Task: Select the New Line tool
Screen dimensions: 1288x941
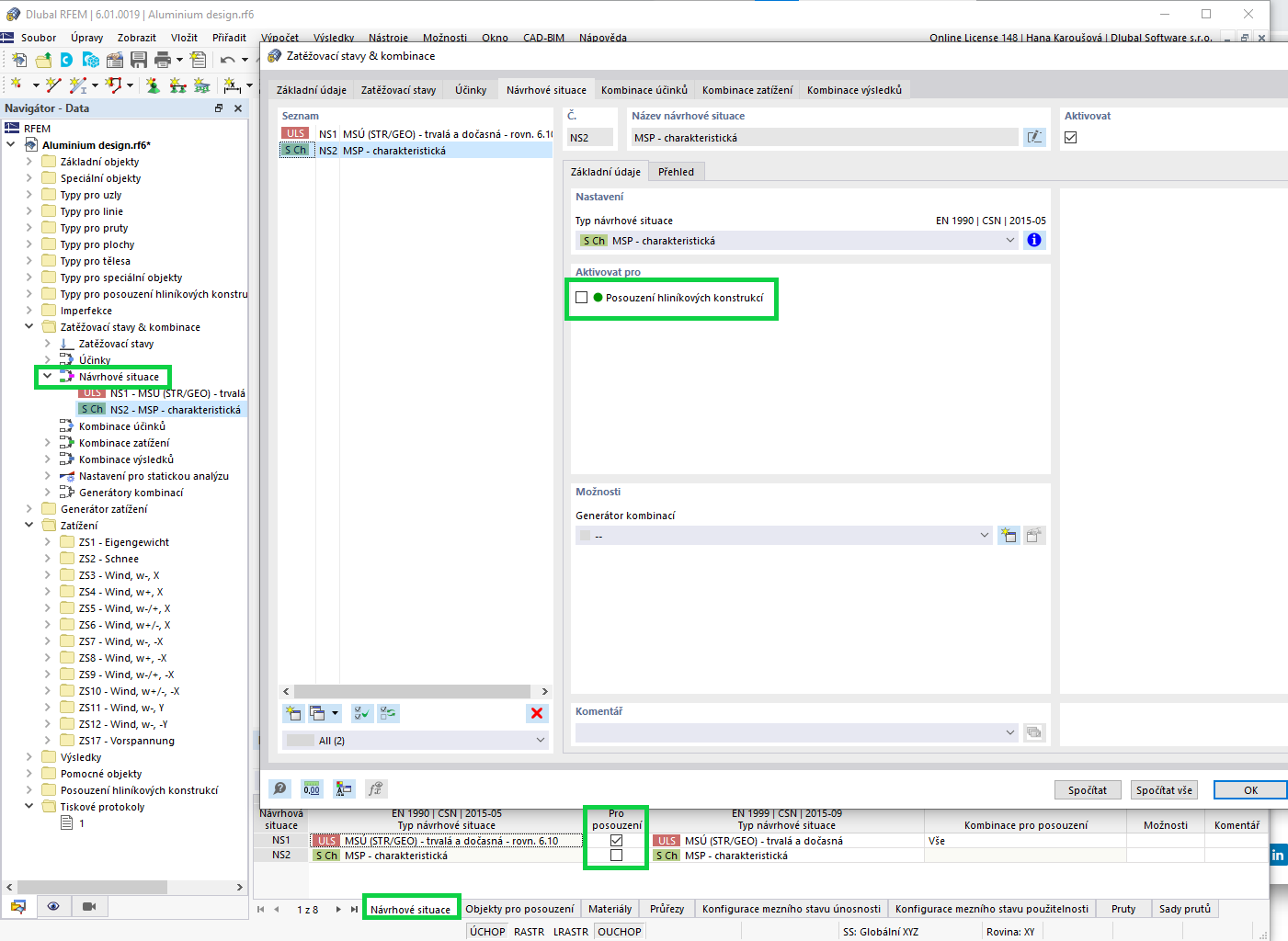Action: pyautogui.click(x=52, y=85)
